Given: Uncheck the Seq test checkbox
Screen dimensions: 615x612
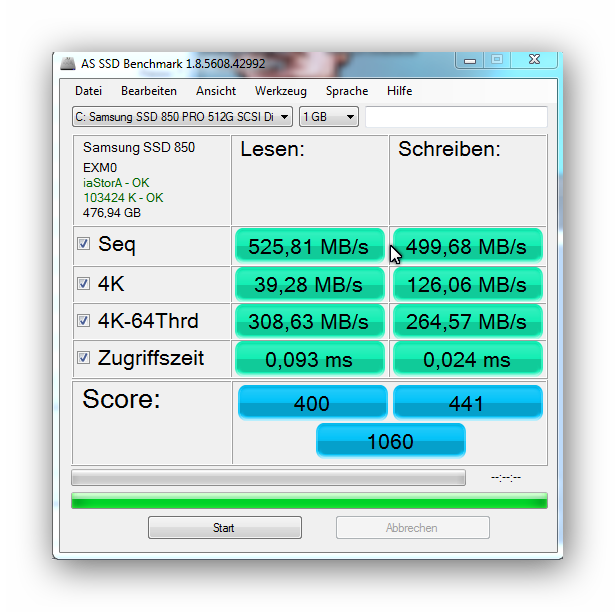Looking at the screenshot, I should [83, 244].
